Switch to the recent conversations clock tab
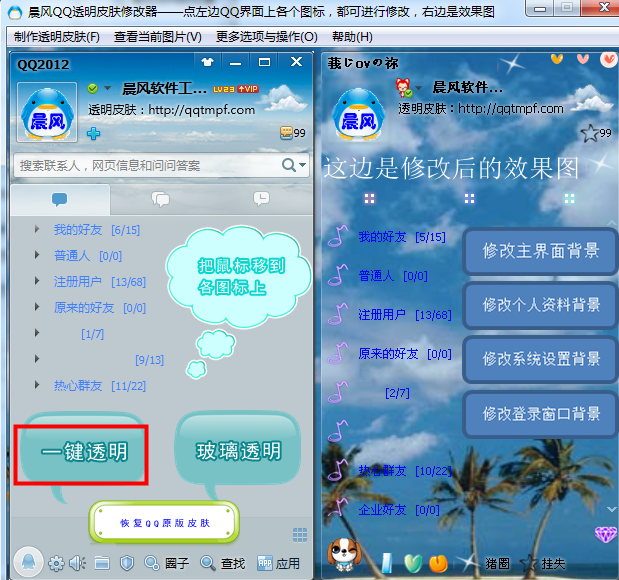 click(261, 199)
